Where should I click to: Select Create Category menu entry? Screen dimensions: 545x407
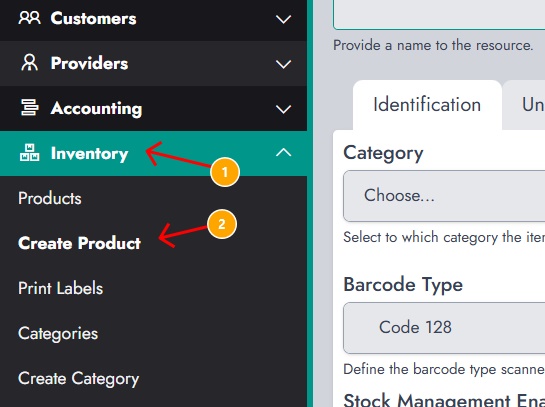click(x=79, y=378)
